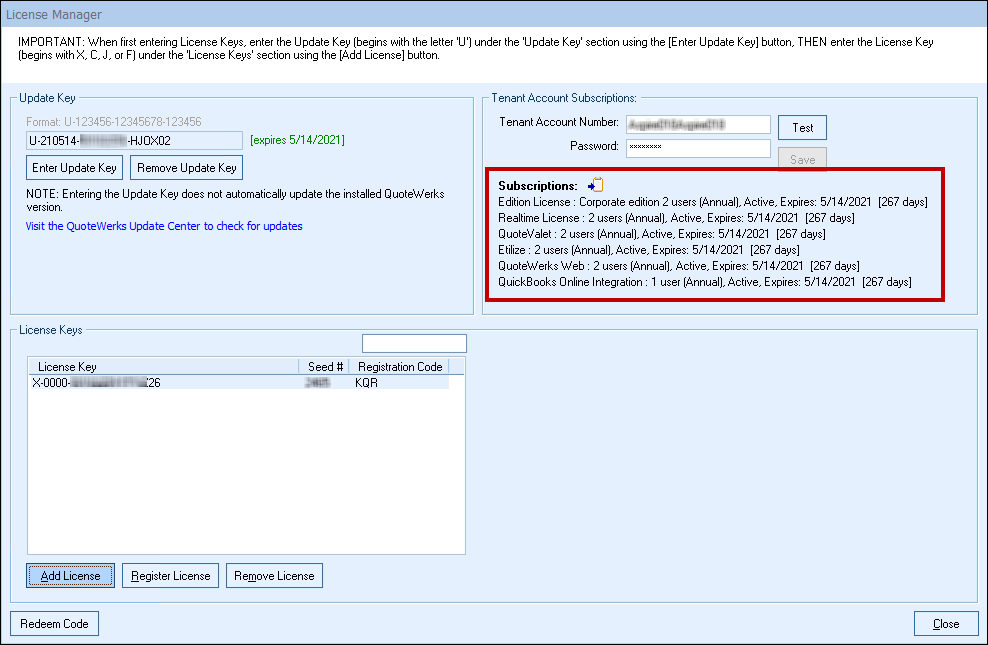Click the Remove Update Key button

(x=187, y=168)
